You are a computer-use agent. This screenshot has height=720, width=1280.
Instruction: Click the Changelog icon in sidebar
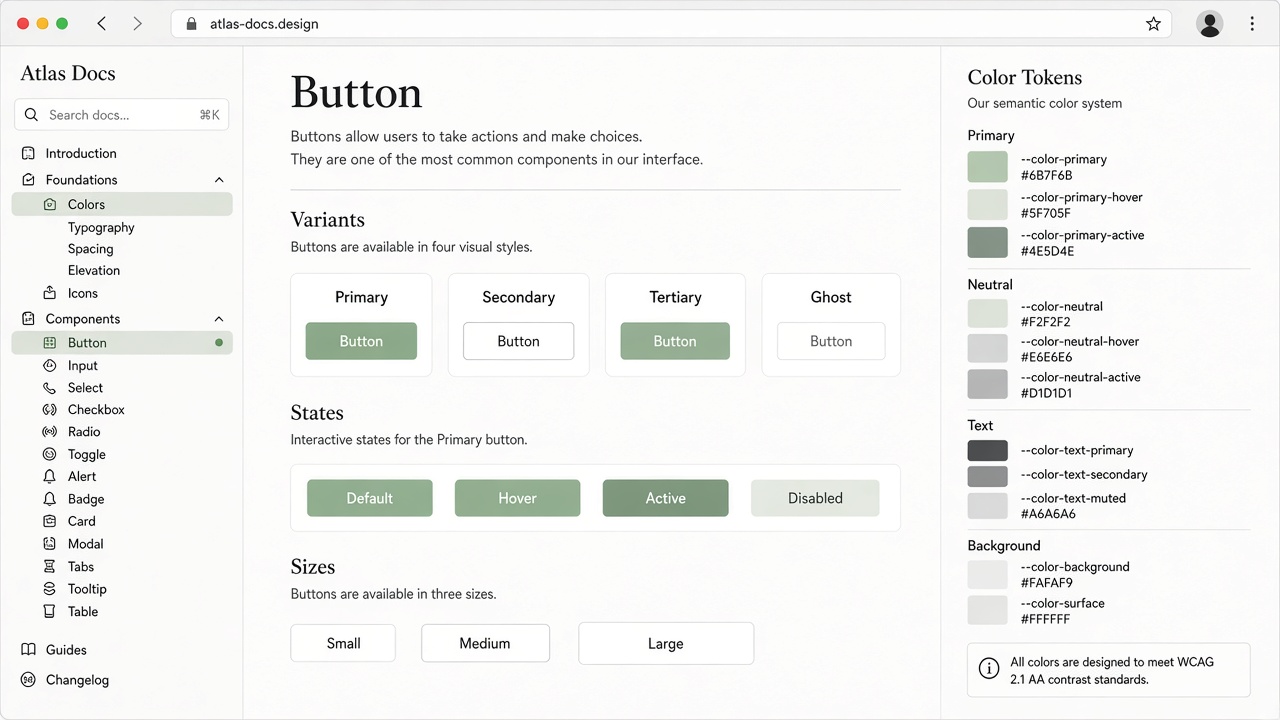(x=29, y=680)
